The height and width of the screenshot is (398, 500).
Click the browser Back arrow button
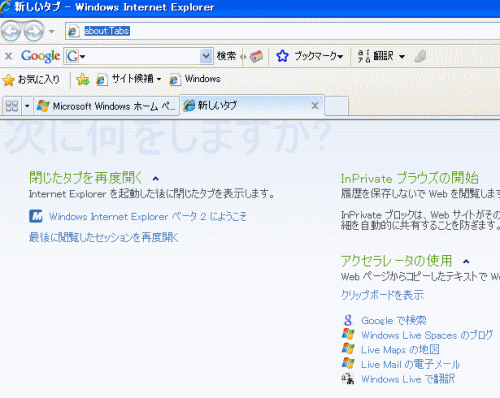[x=11, y=31]
